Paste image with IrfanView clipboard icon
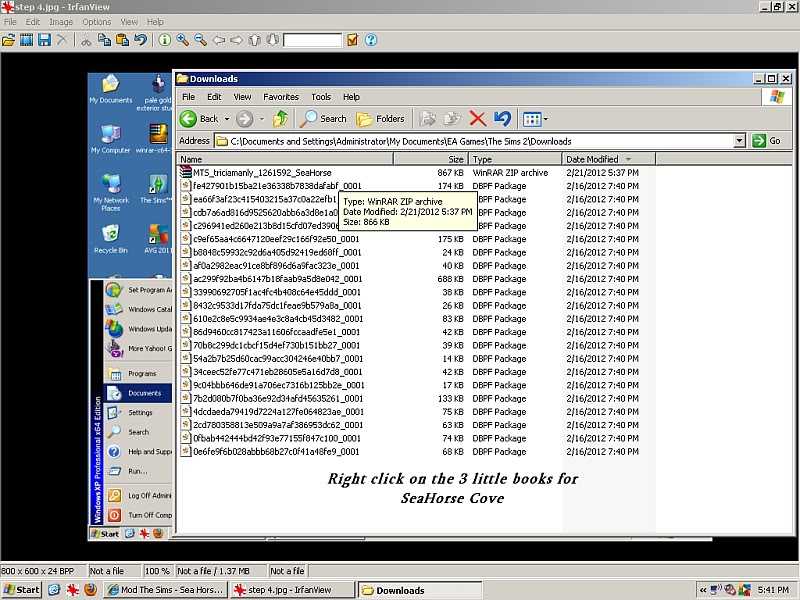The height and width of the screenshot is (600, 800). pos(122,40)
